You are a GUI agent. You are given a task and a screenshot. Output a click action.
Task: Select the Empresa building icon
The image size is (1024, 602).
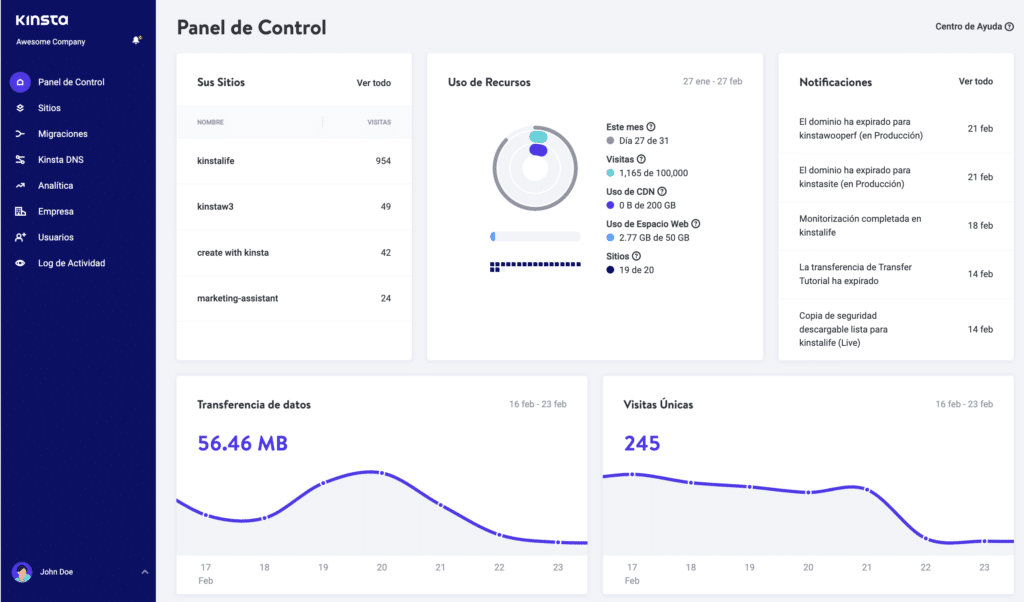[18, 211]
